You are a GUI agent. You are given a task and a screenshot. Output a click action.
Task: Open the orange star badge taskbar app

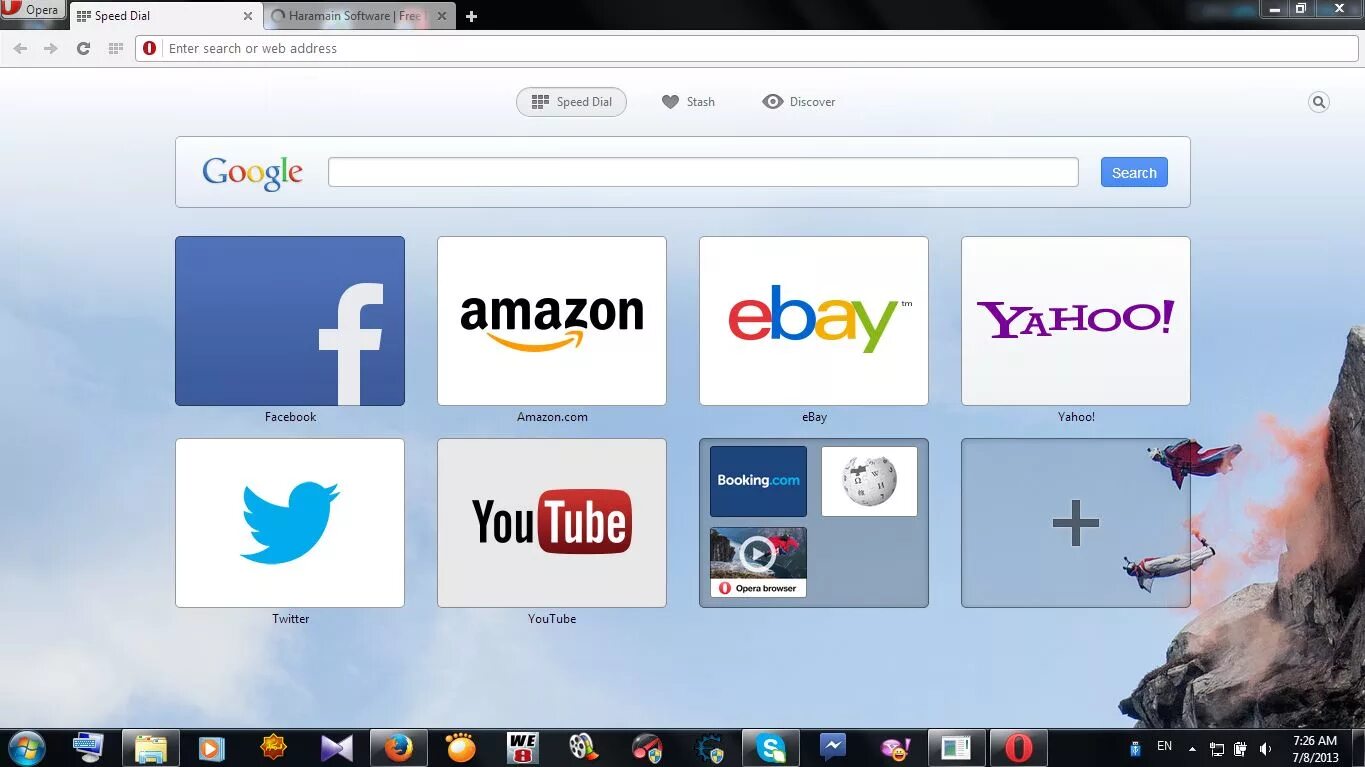pyautogui.click(x=273, y=747)
